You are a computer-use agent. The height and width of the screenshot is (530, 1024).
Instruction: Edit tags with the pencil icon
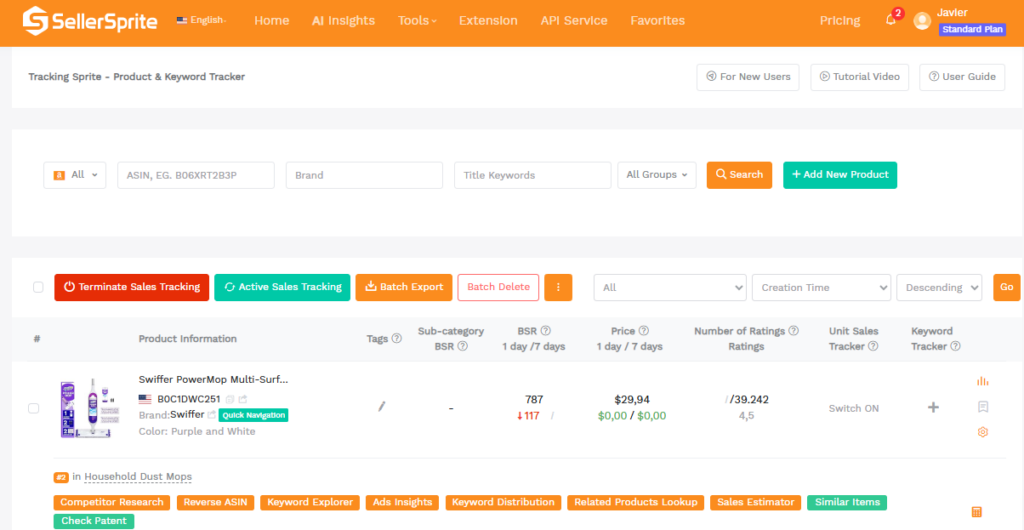point(382,407)
